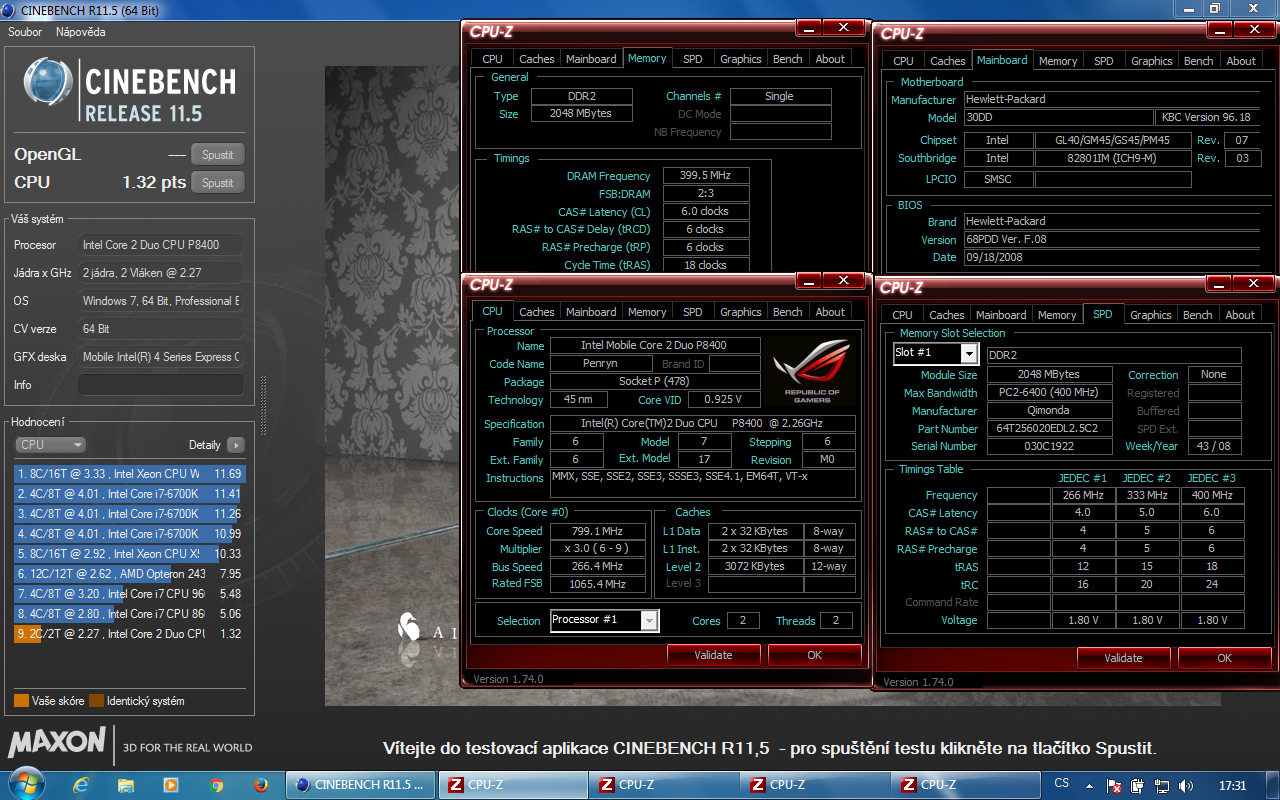Open About tab in SPD window
The width and height of the screenshot is (1280, 800).
[x=1240, y=315]
